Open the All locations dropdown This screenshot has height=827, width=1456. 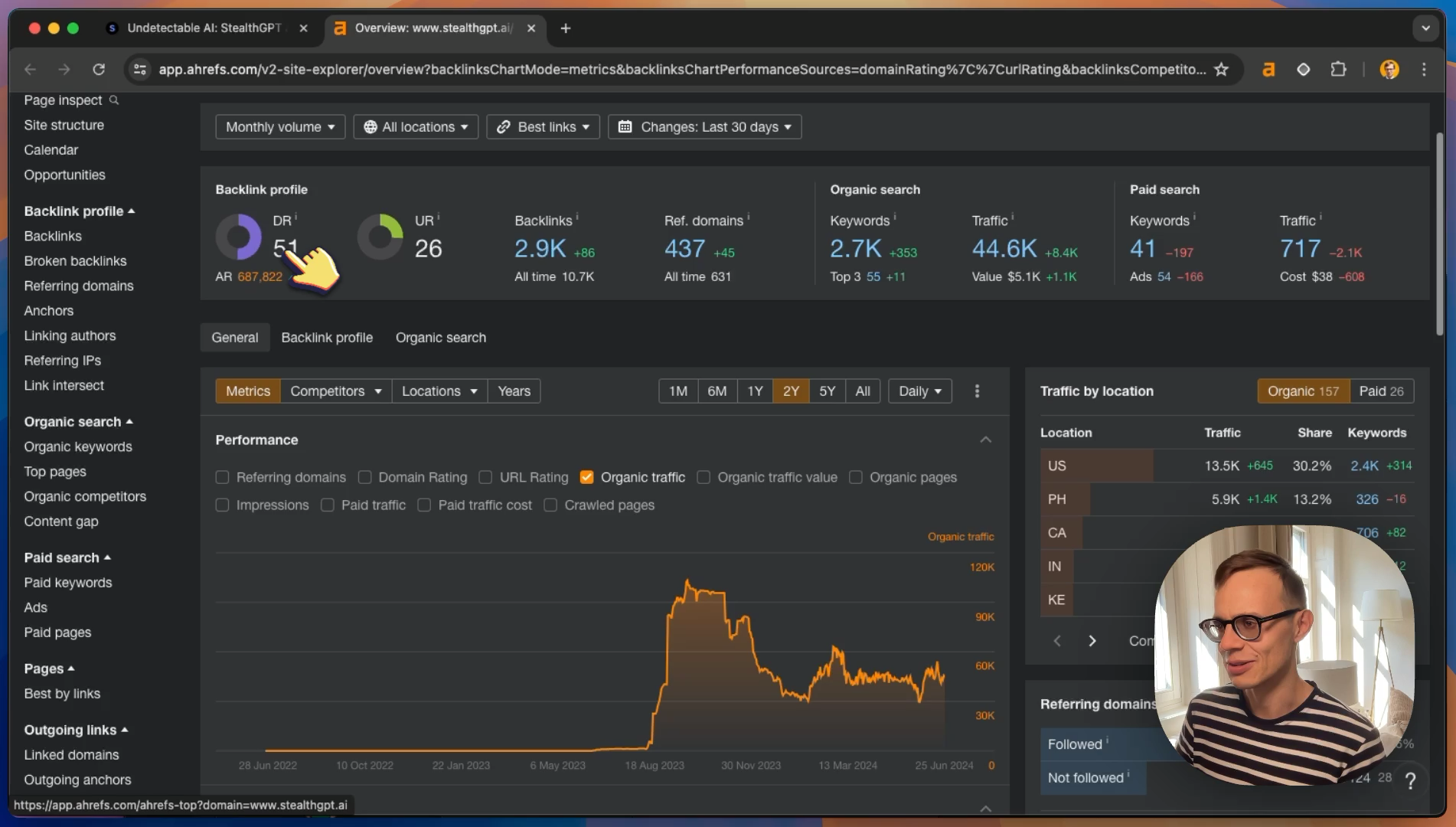[x=416, y=126]
